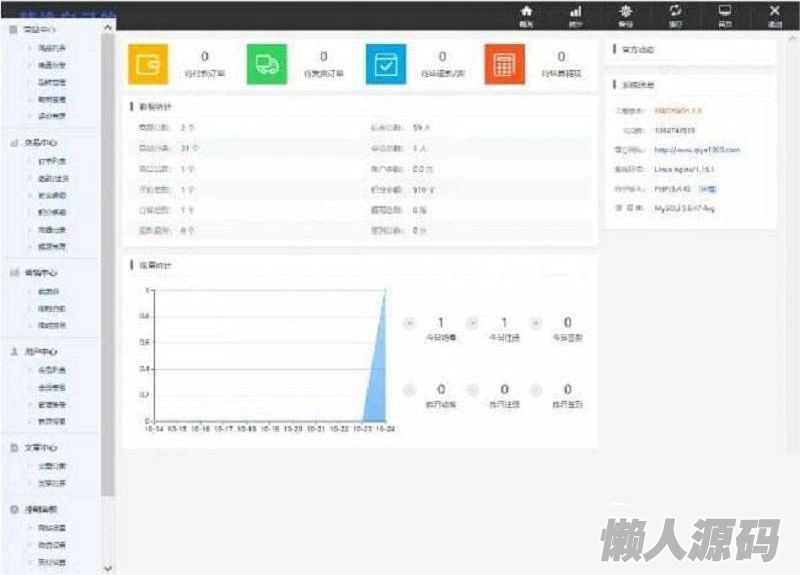Open the orange calculator tile
Image resolution: width=800 pixels, height=575 pixels.
(x=505, y=64)
